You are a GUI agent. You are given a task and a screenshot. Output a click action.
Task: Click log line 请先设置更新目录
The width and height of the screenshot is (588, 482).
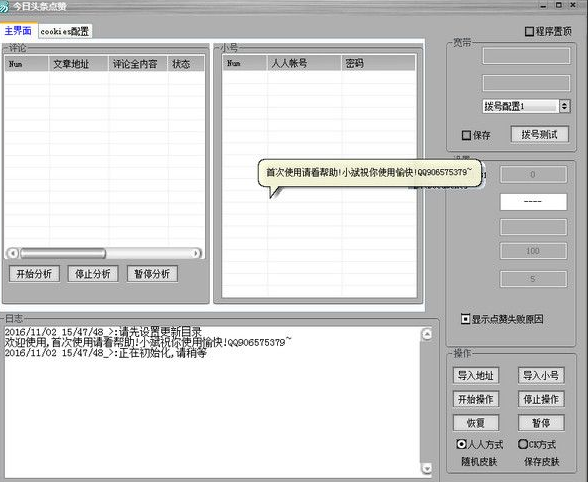pos(103,332)
